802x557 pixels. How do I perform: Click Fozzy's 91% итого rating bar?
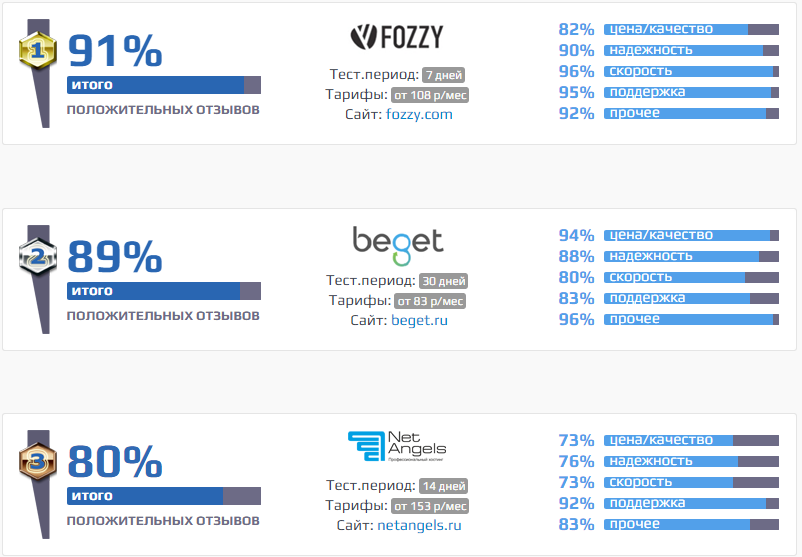(x=164, y=85)
